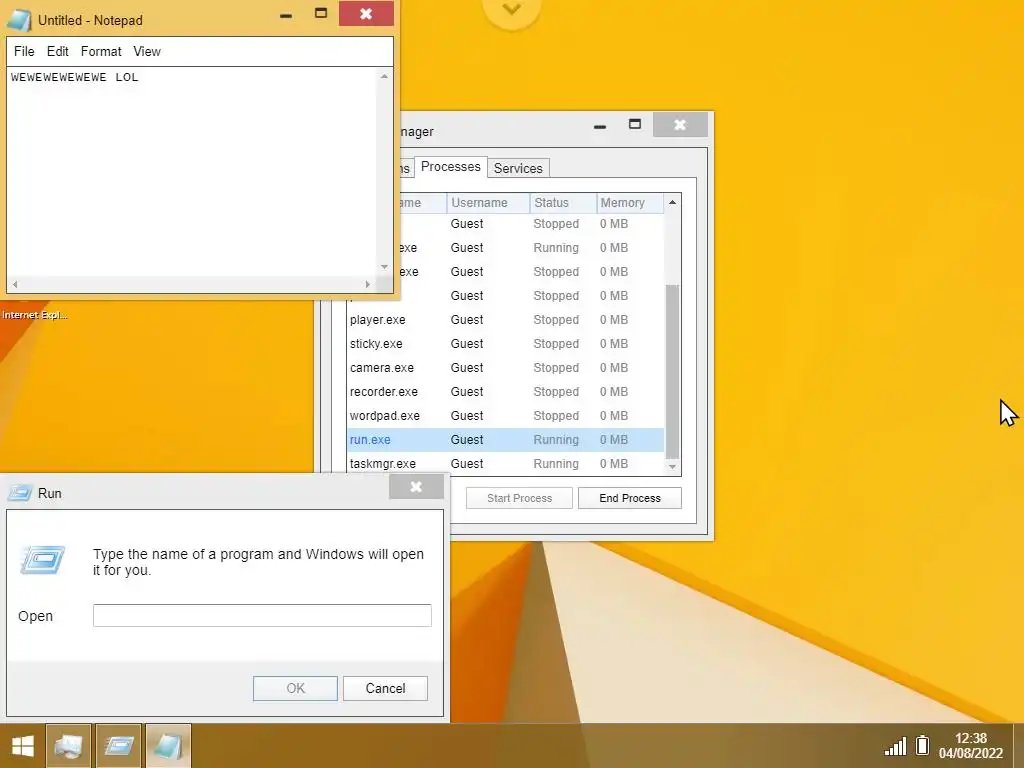Open the Start menu Windows logo

23,746
